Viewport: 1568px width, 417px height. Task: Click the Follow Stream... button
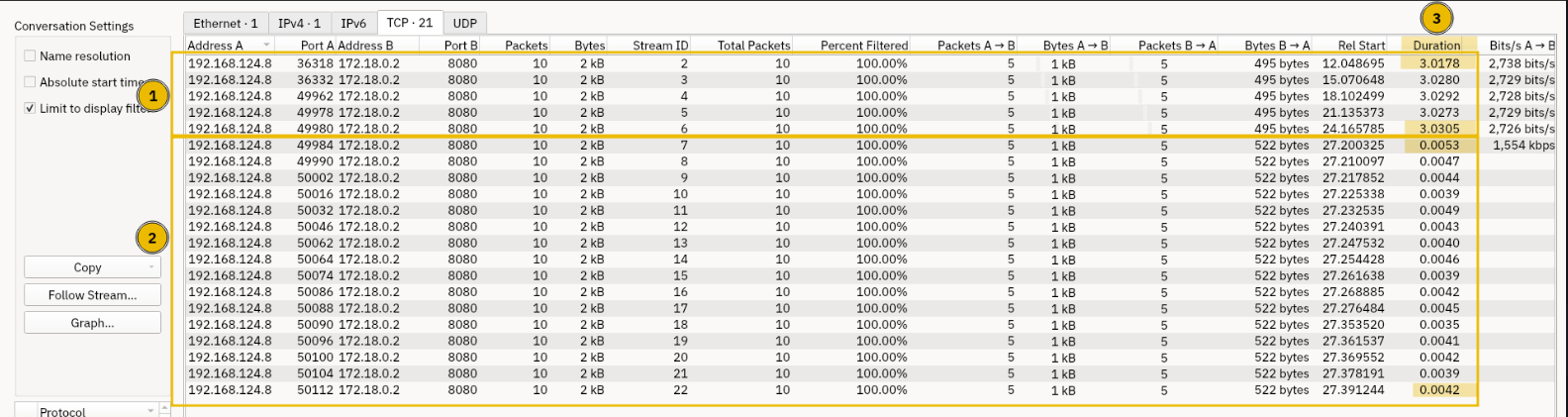(92, 295)
